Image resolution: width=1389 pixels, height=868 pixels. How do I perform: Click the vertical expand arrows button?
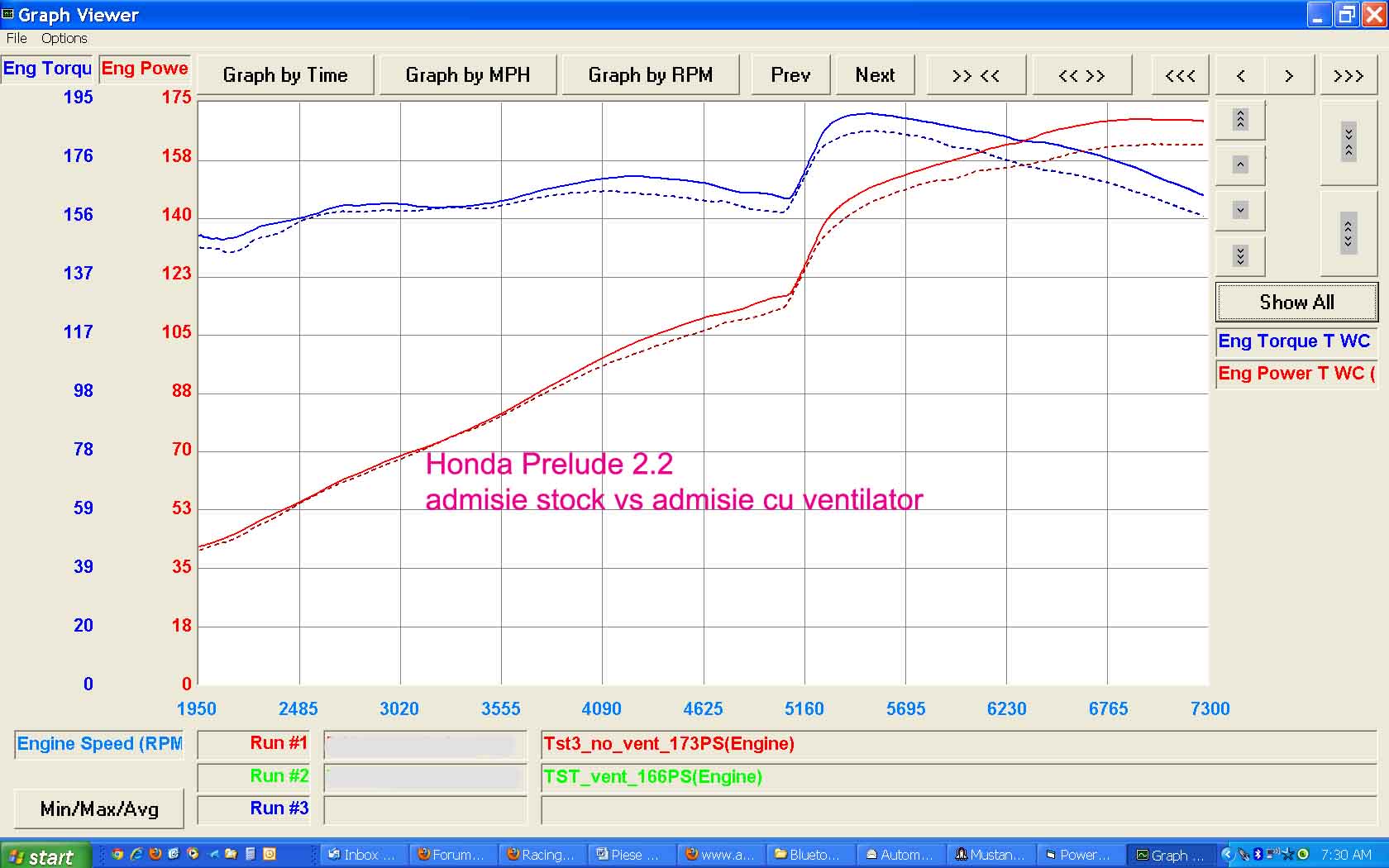coord(1348,234)
